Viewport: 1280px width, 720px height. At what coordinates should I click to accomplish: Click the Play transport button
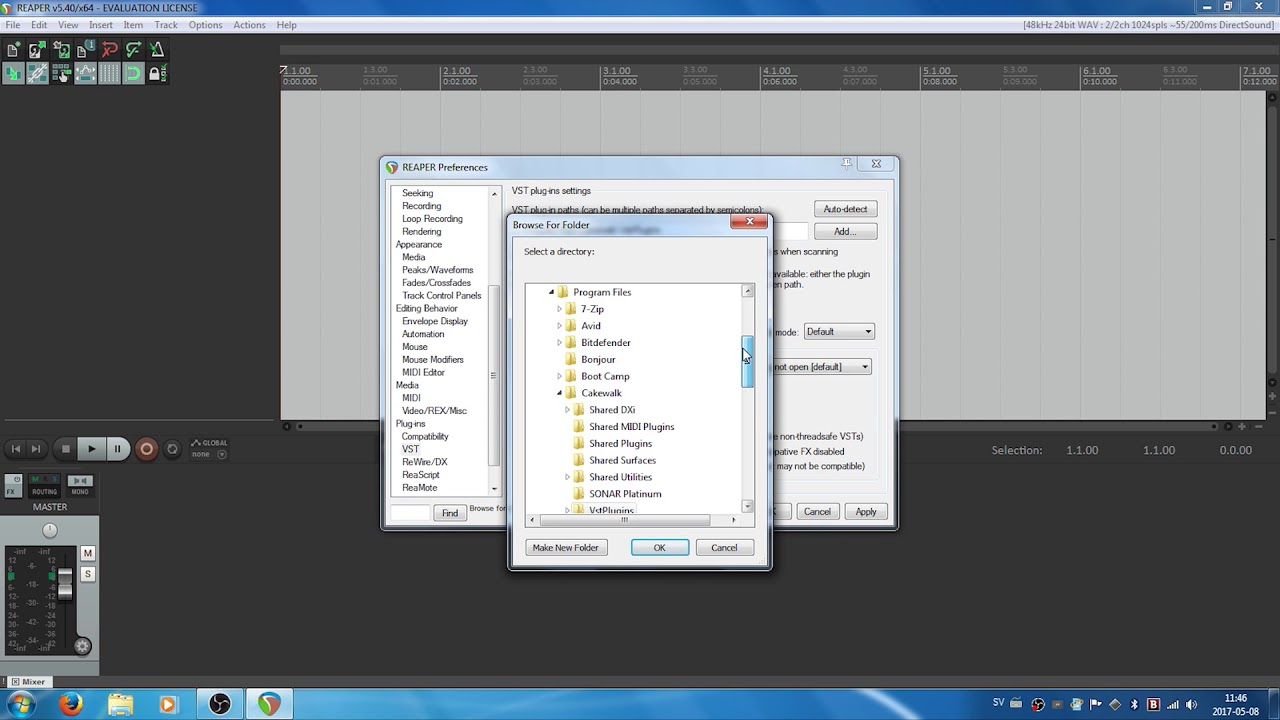(91, 449)
